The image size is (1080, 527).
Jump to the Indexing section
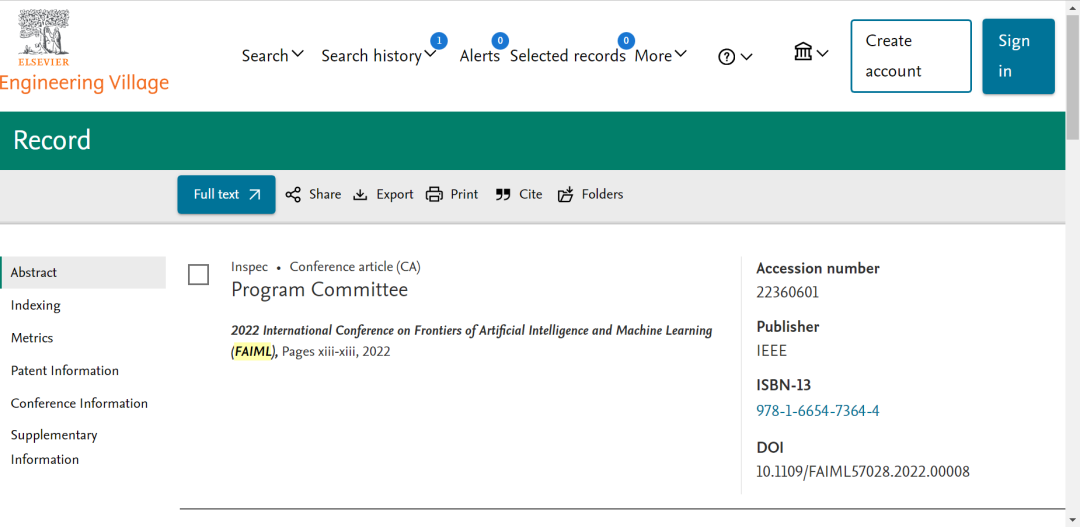pos(36,305)
